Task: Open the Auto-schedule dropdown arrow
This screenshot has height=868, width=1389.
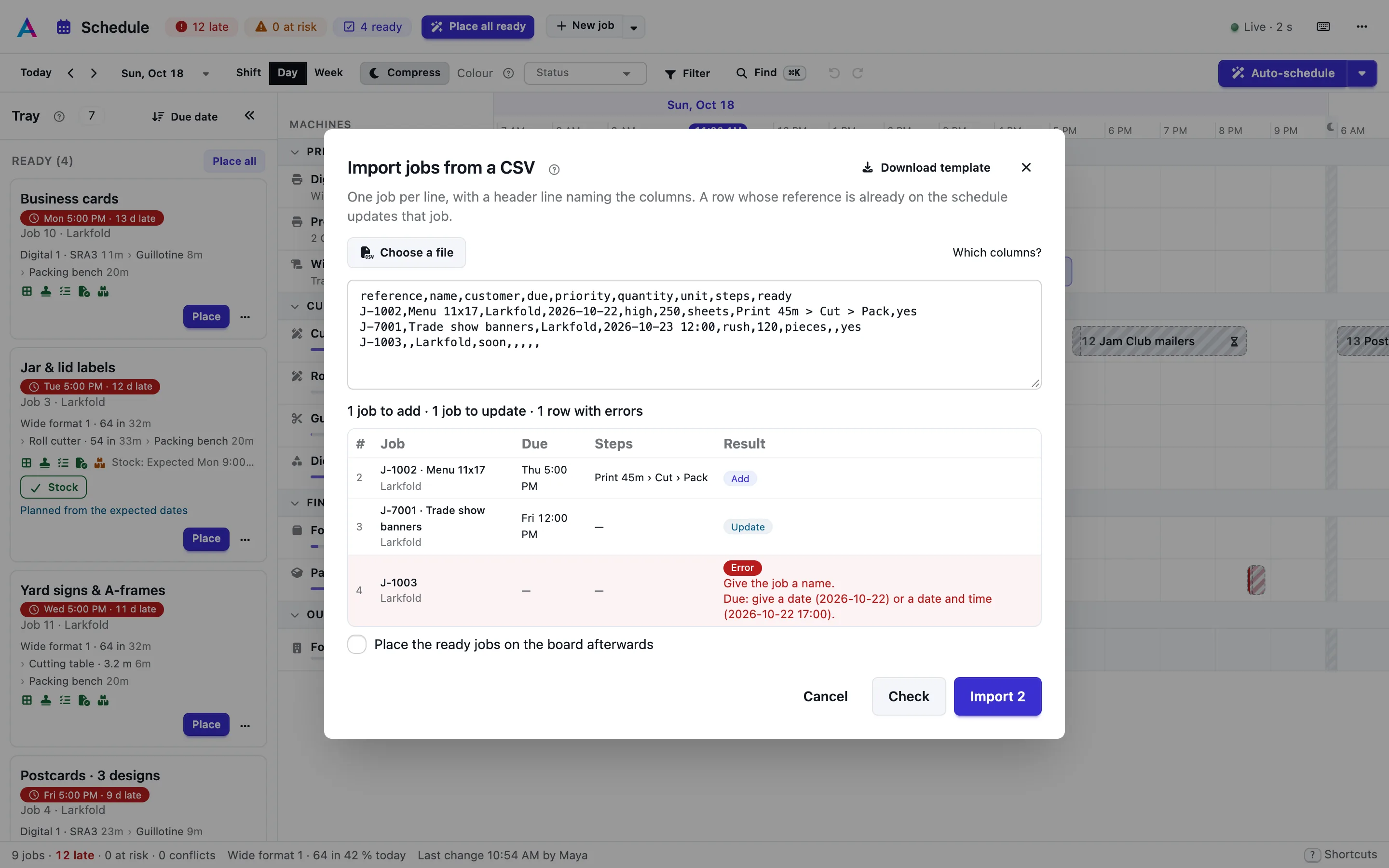Action: click(x=1362, y=73)
